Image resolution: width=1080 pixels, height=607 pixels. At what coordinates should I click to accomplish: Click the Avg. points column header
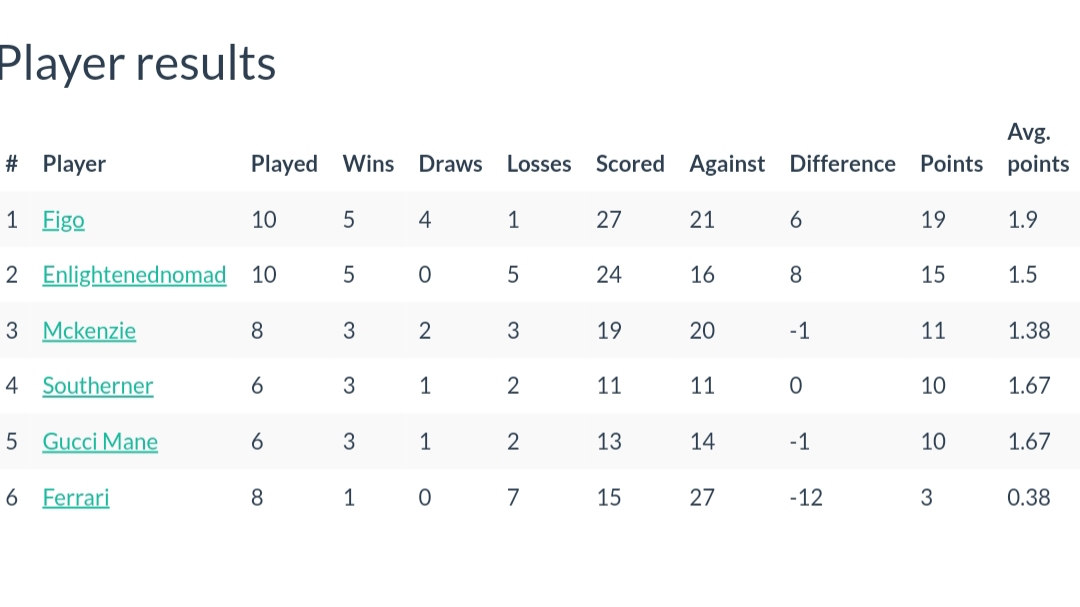(x=1038, y=147)
